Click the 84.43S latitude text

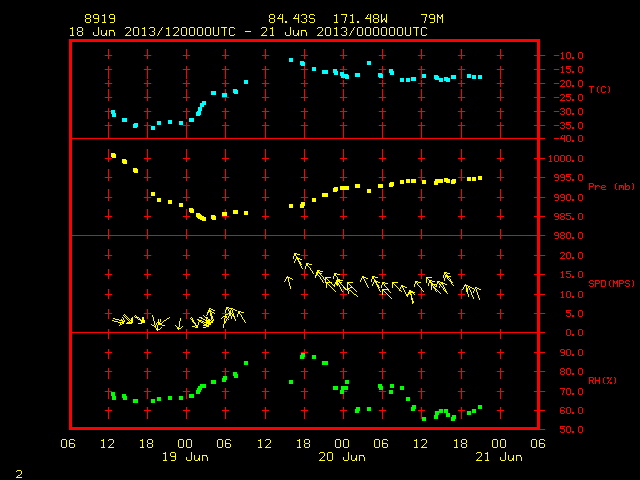click(x=292, y=19)
